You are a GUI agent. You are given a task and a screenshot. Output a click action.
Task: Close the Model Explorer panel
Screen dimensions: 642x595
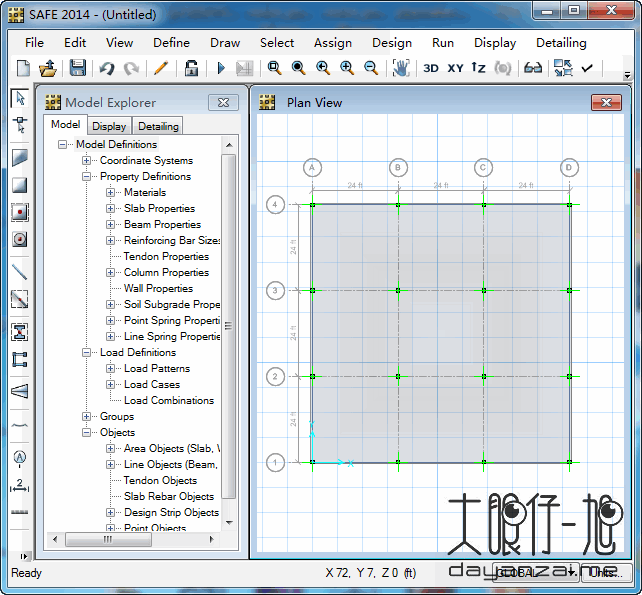coord(223,102)
